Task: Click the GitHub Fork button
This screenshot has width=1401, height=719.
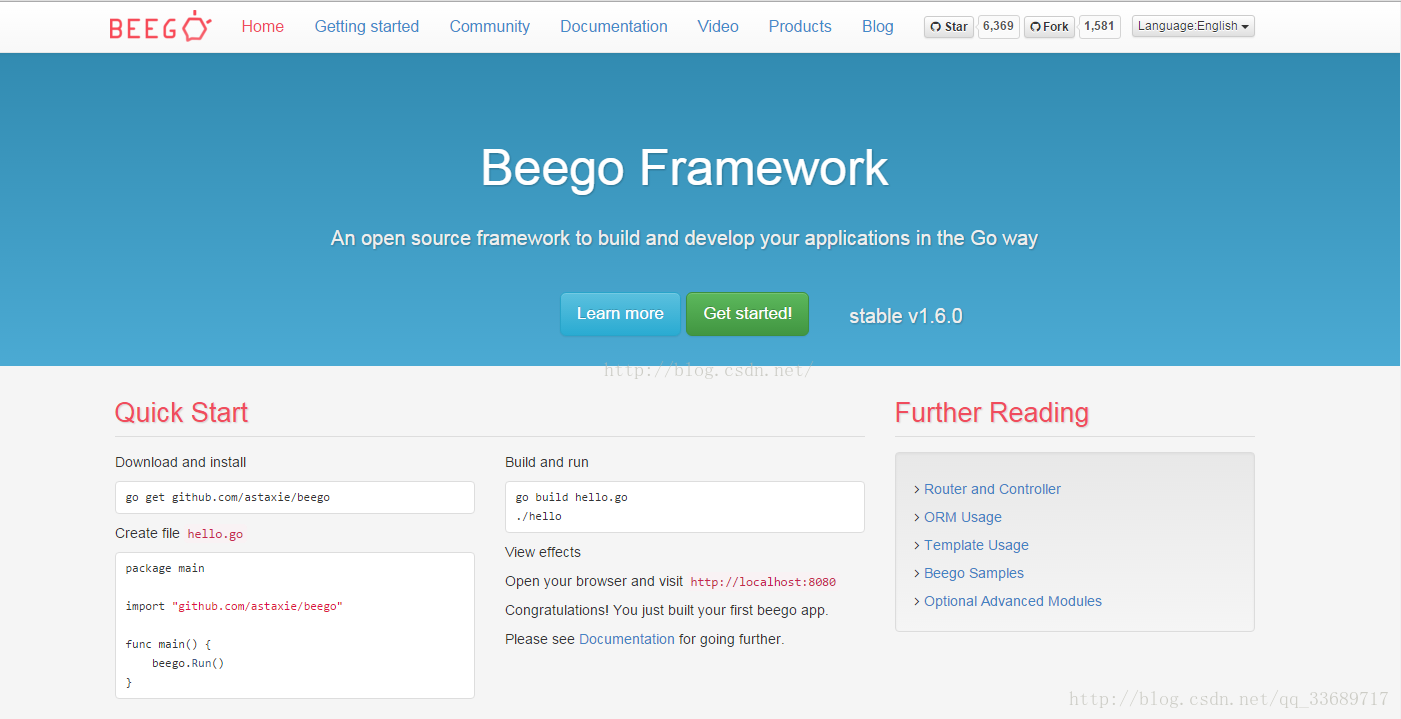Action: click(1049, 27)
